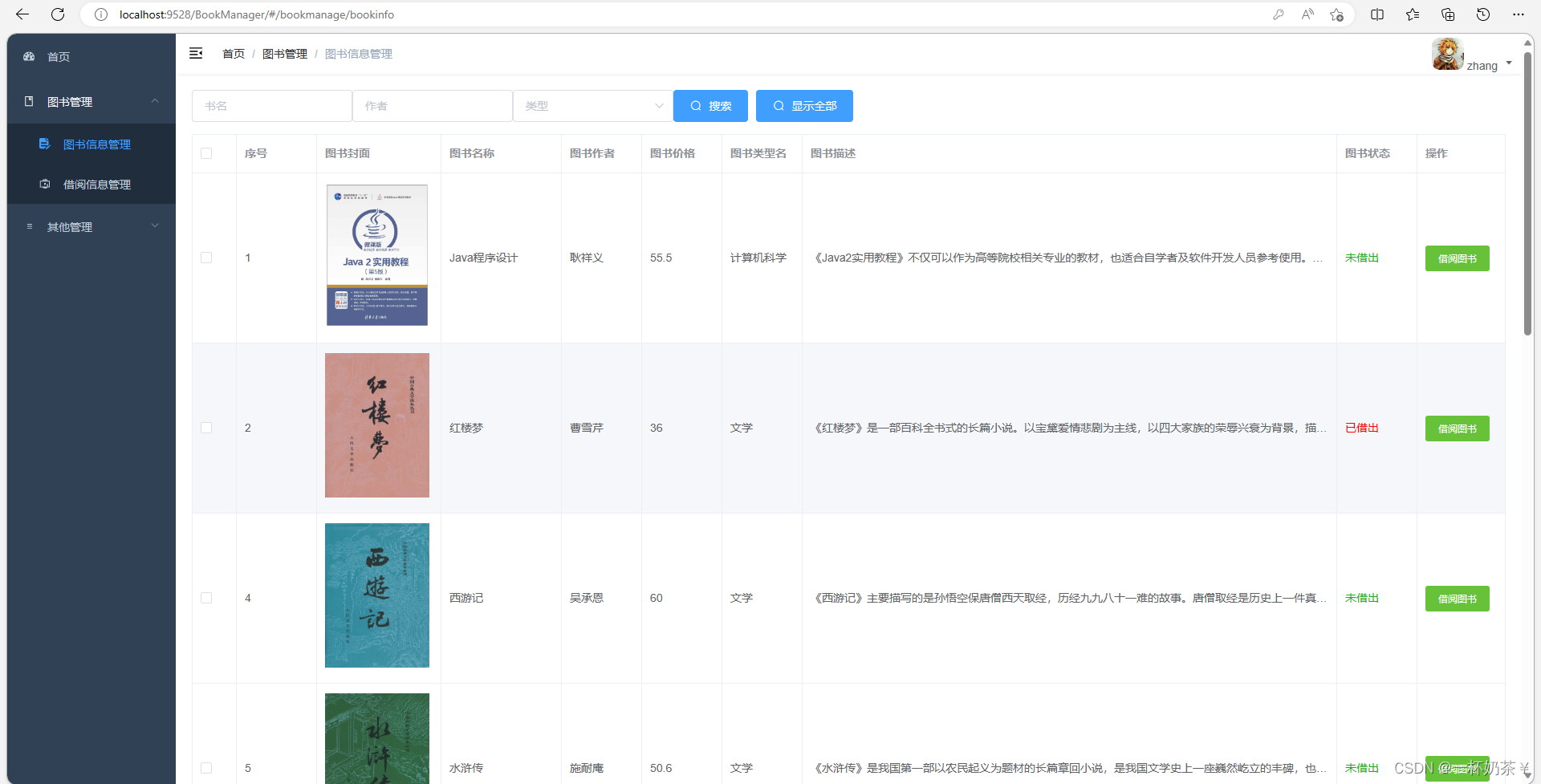The height and width of the screenshot is (784, 1541).
Task: Open Java 2实用教程 cover image
Action: click(x=377, y=255)
